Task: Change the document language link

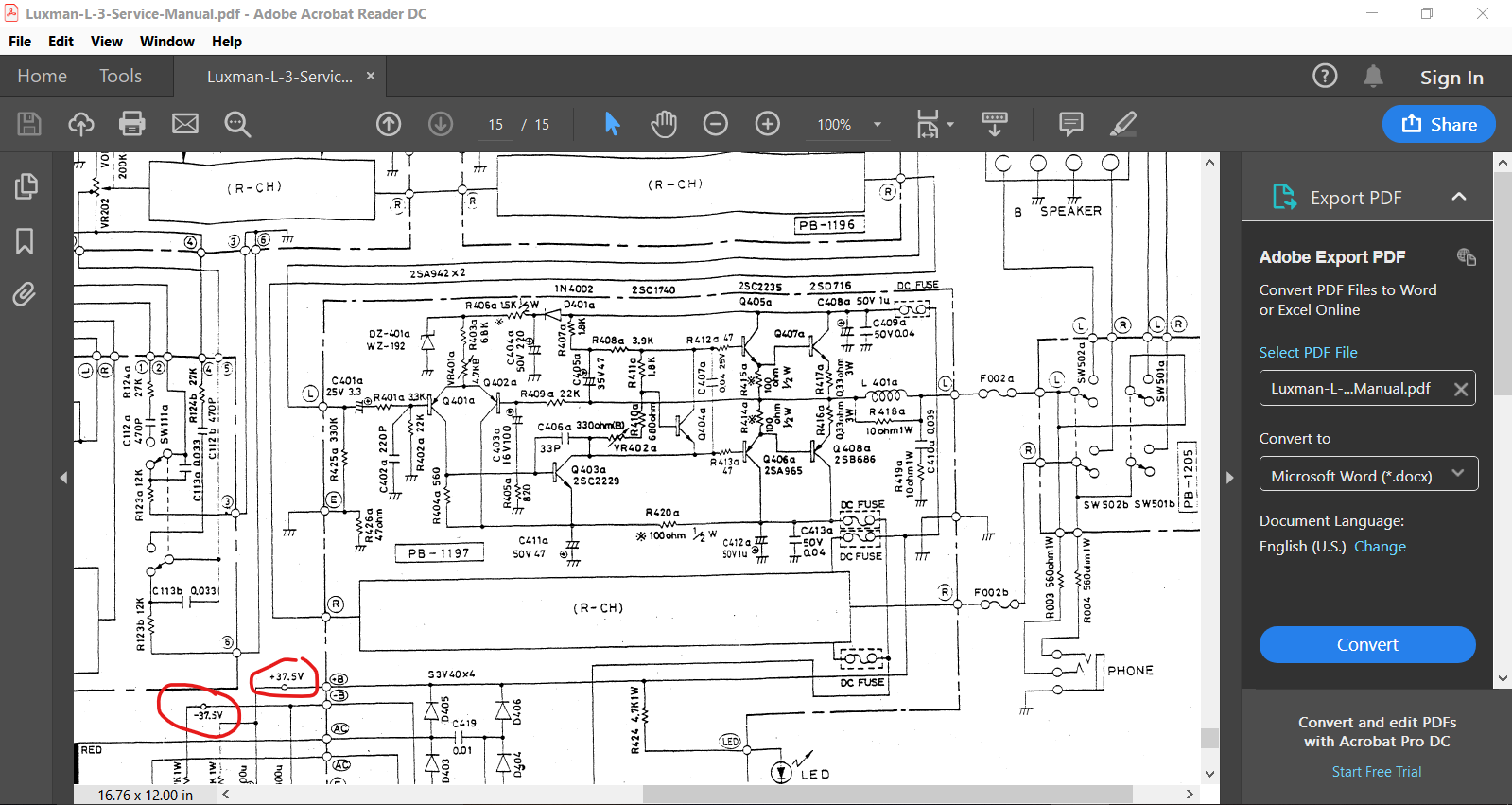Action: 1380,546
